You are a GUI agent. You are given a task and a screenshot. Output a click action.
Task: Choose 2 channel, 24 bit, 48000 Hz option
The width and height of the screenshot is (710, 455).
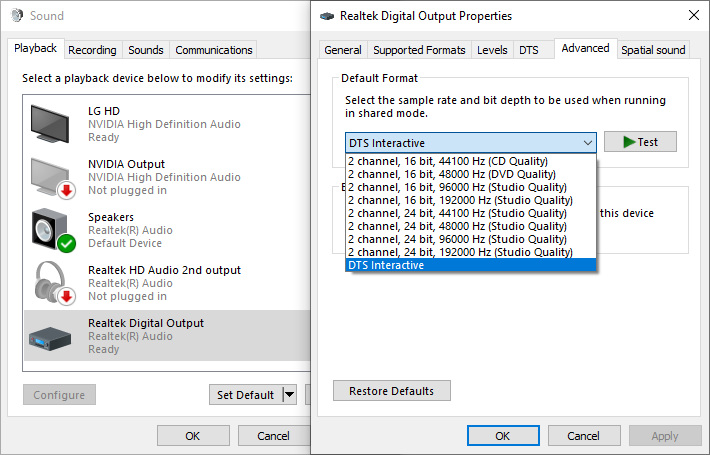[x=470, y=226]
